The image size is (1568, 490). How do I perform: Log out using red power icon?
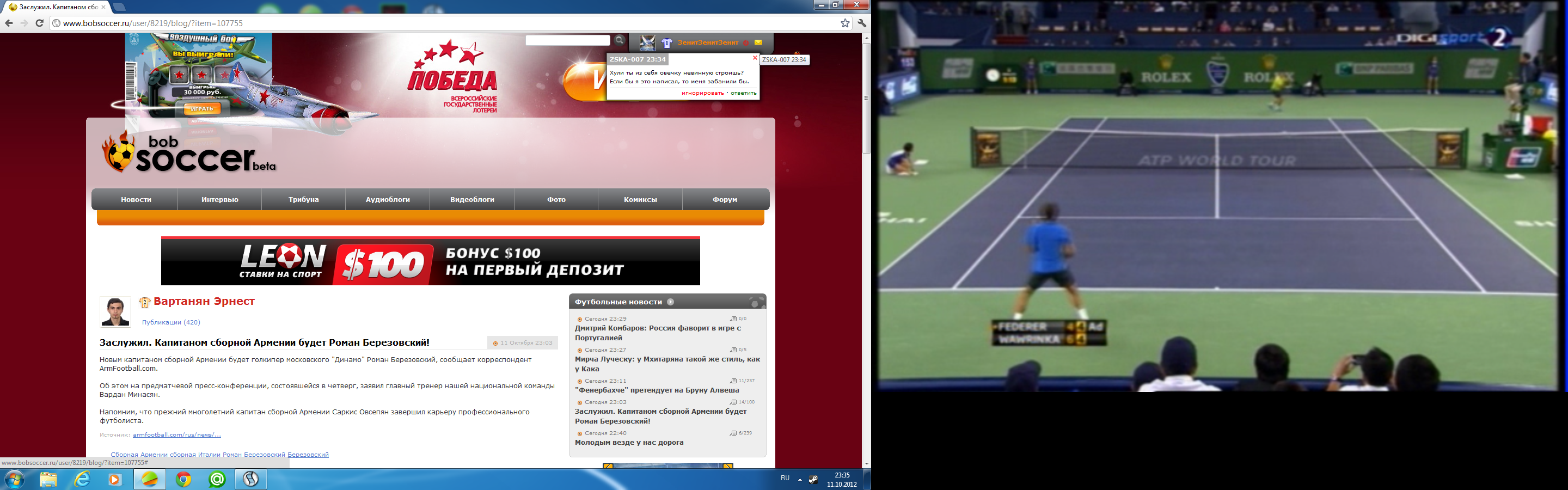(746, 42)
